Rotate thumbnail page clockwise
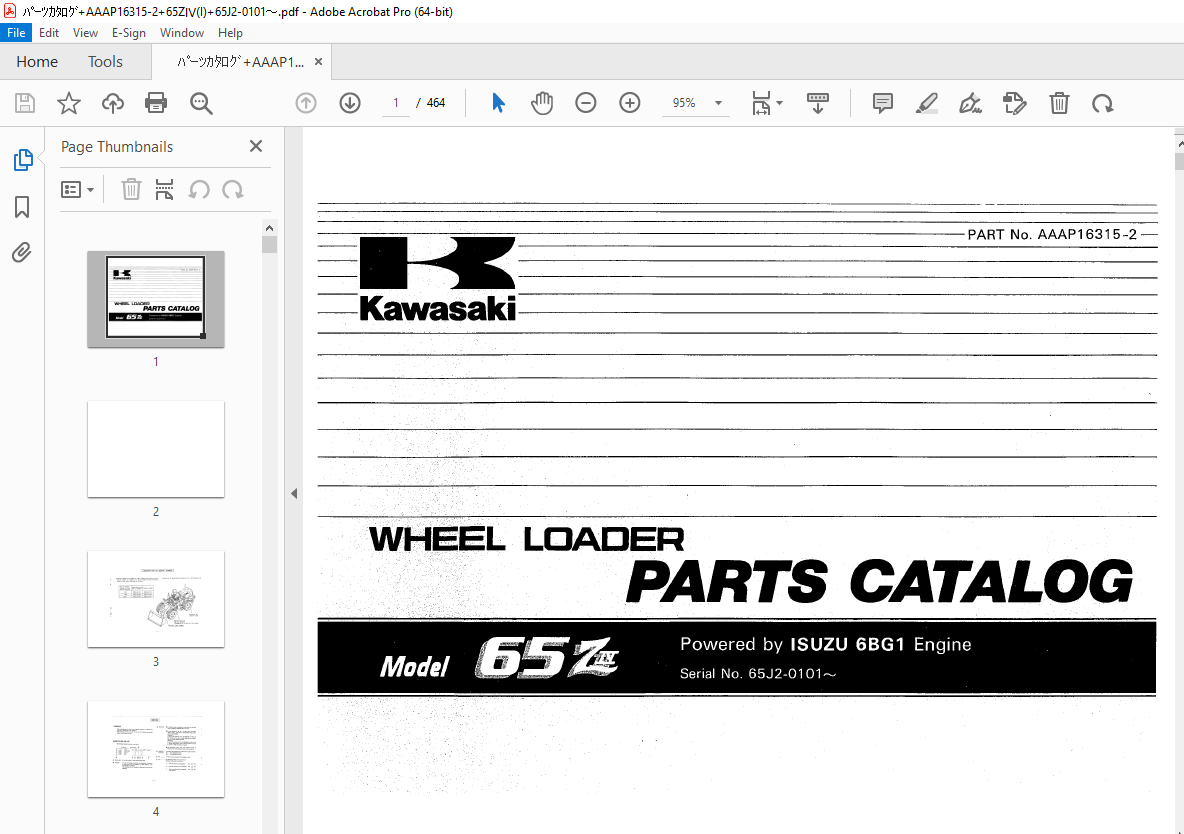 [233, 190]
